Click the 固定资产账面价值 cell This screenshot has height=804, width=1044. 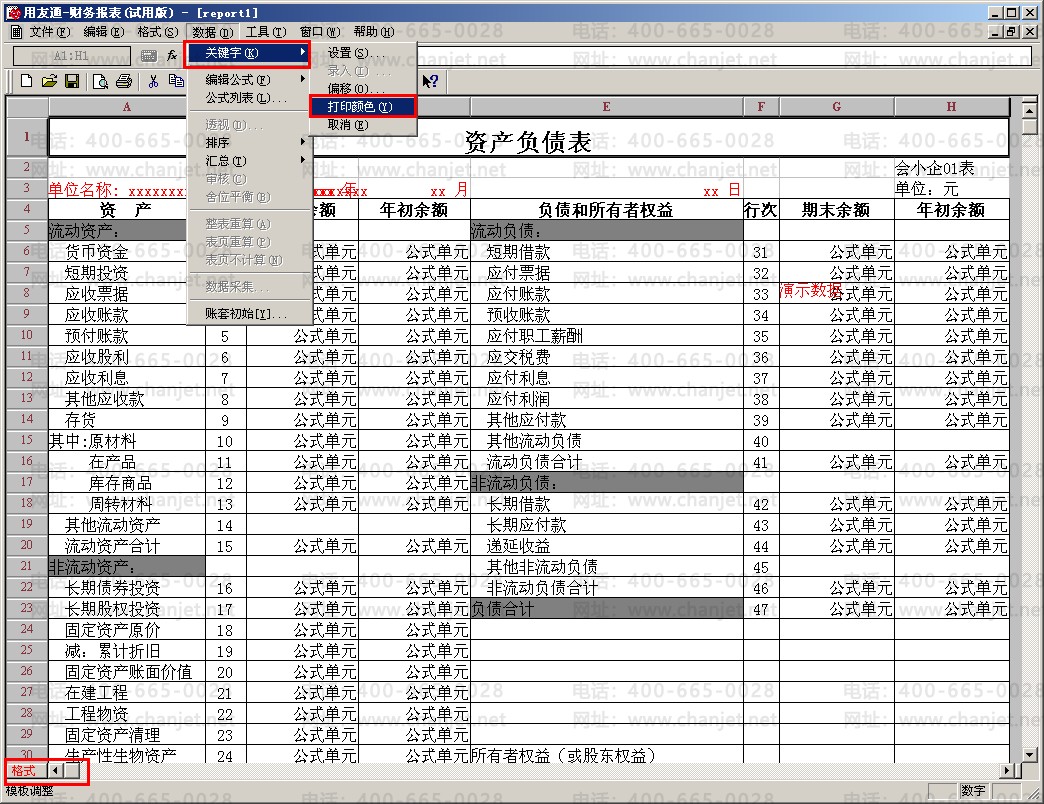click(127, 672)
